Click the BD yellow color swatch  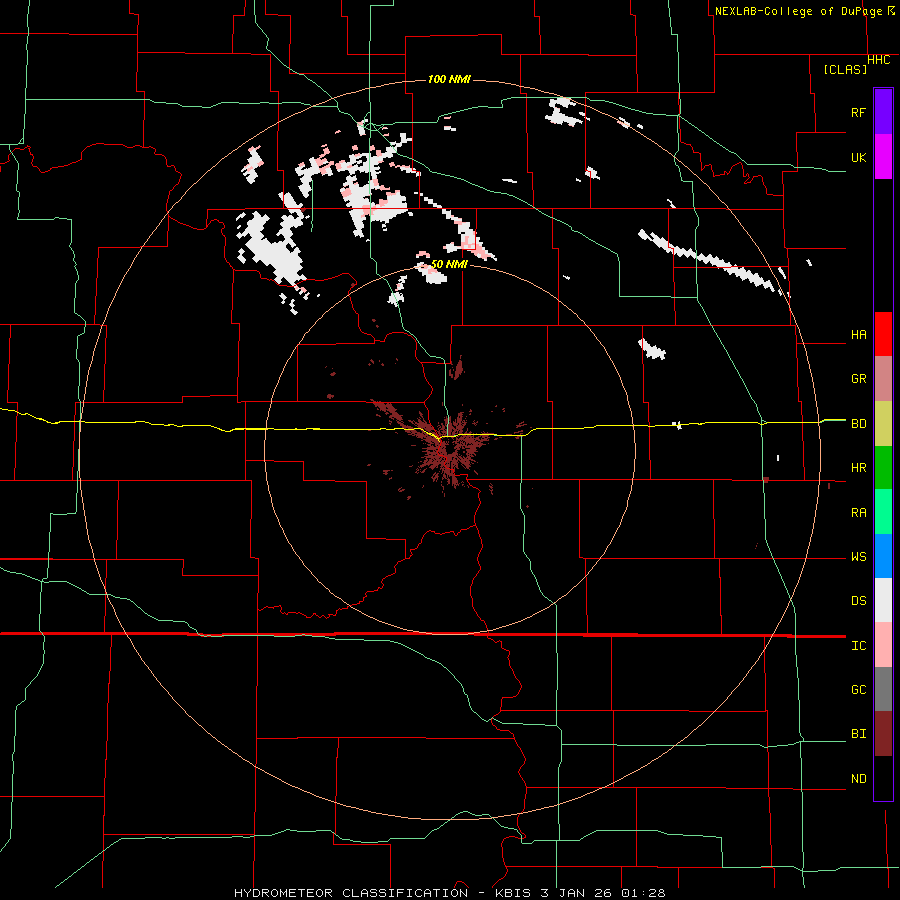(883, 424)
